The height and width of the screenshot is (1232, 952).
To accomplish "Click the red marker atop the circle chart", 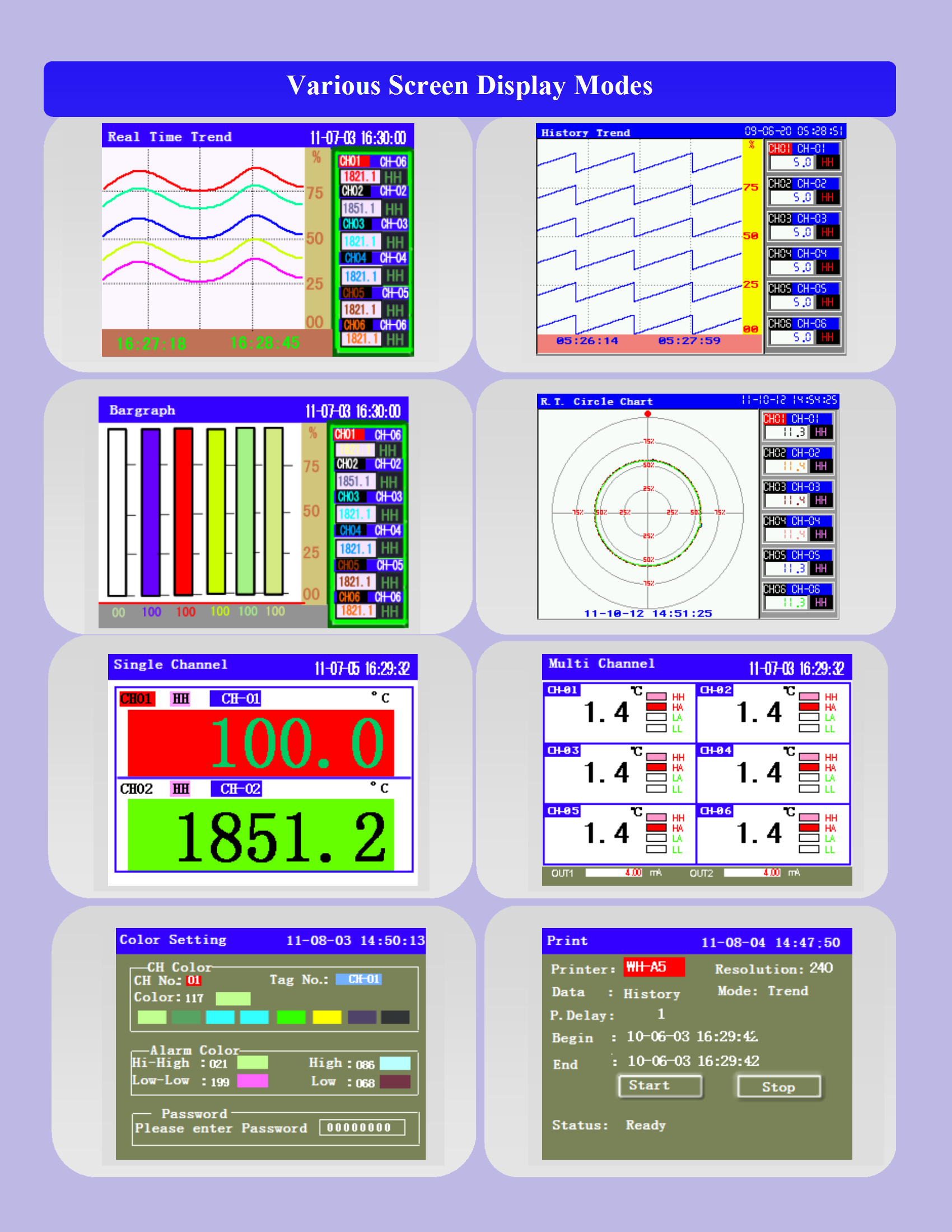I will click(x=648, y=414).
